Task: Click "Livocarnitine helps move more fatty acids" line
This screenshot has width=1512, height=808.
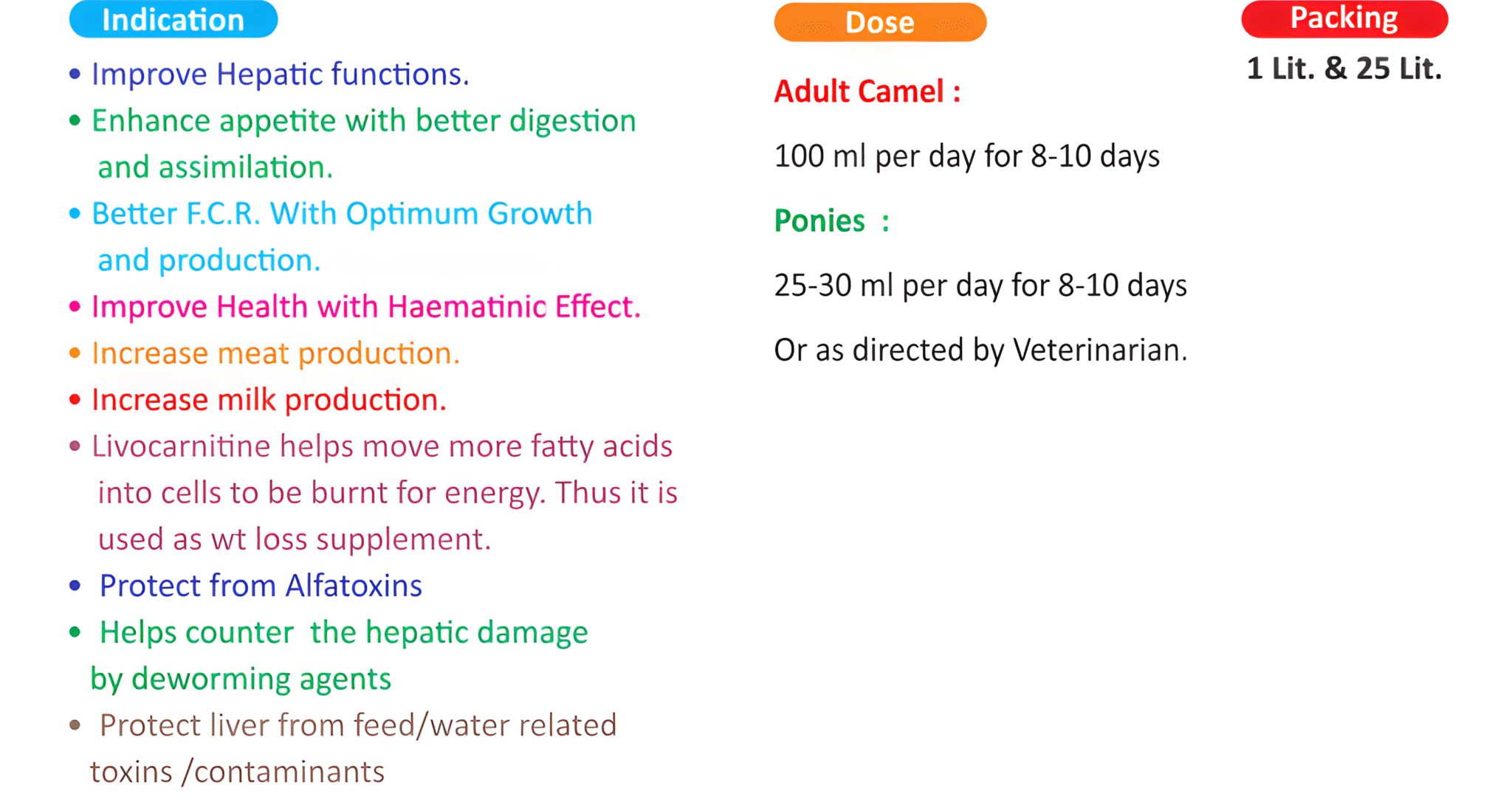Action: [x=382, y=446]
